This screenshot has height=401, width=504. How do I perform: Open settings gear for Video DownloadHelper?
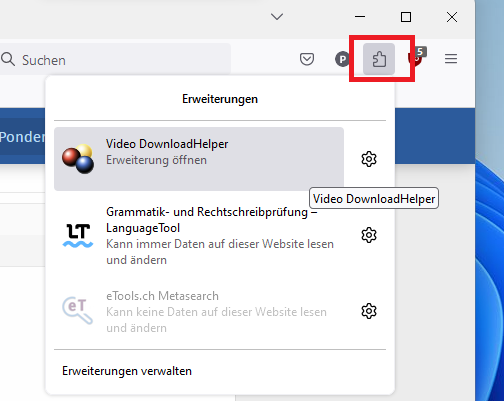369,159
